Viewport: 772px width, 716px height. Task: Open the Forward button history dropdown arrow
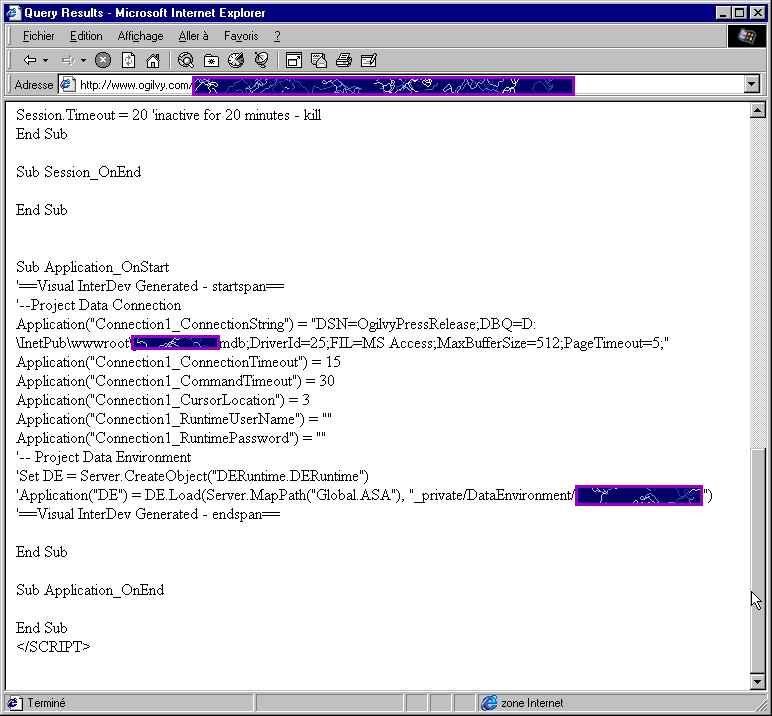coord(83,60)
